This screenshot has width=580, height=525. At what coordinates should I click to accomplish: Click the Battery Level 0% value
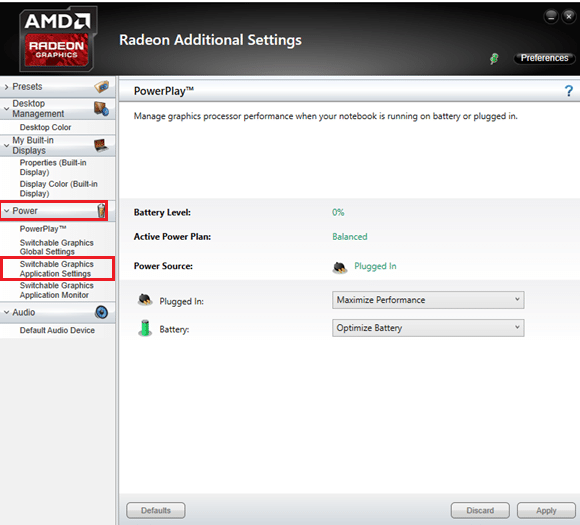pyautogui.click(x=338, y=212)
